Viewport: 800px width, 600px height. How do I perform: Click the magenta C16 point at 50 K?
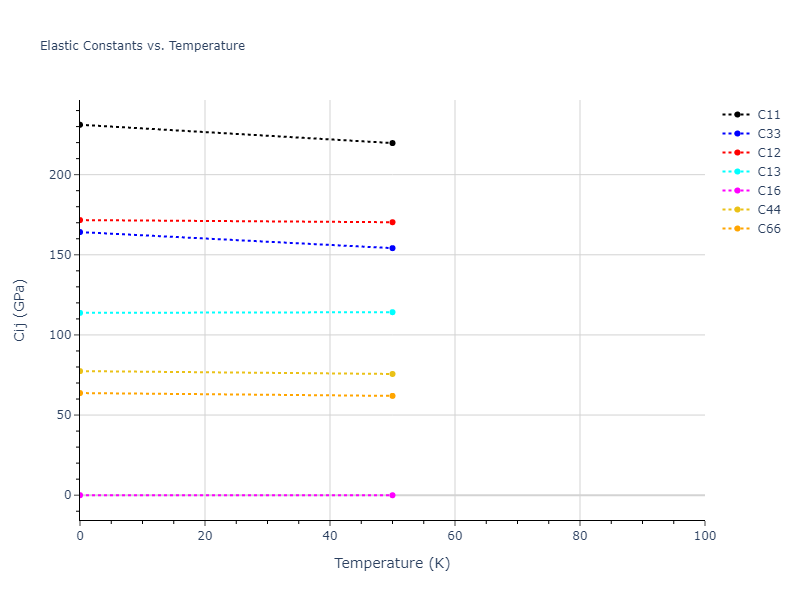[392, 495]
